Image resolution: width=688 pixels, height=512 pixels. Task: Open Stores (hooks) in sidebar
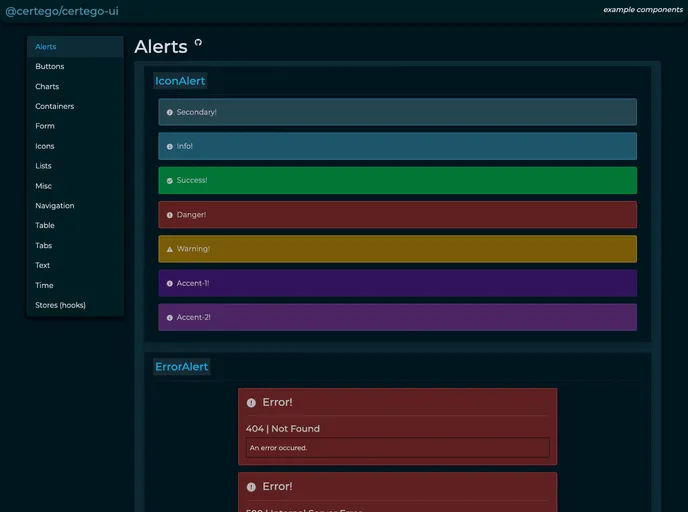coord(75,305)
